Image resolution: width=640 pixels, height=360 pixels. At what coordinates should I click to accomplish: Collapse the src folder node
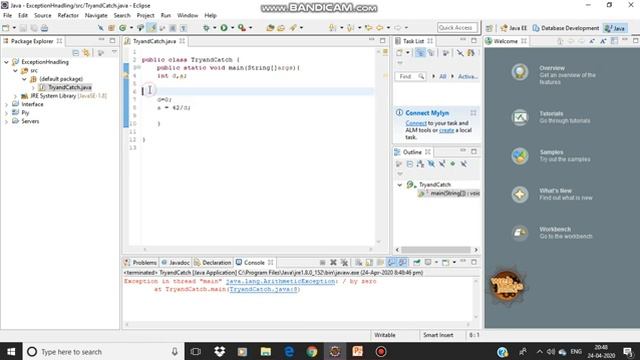(x=16, y=71)
